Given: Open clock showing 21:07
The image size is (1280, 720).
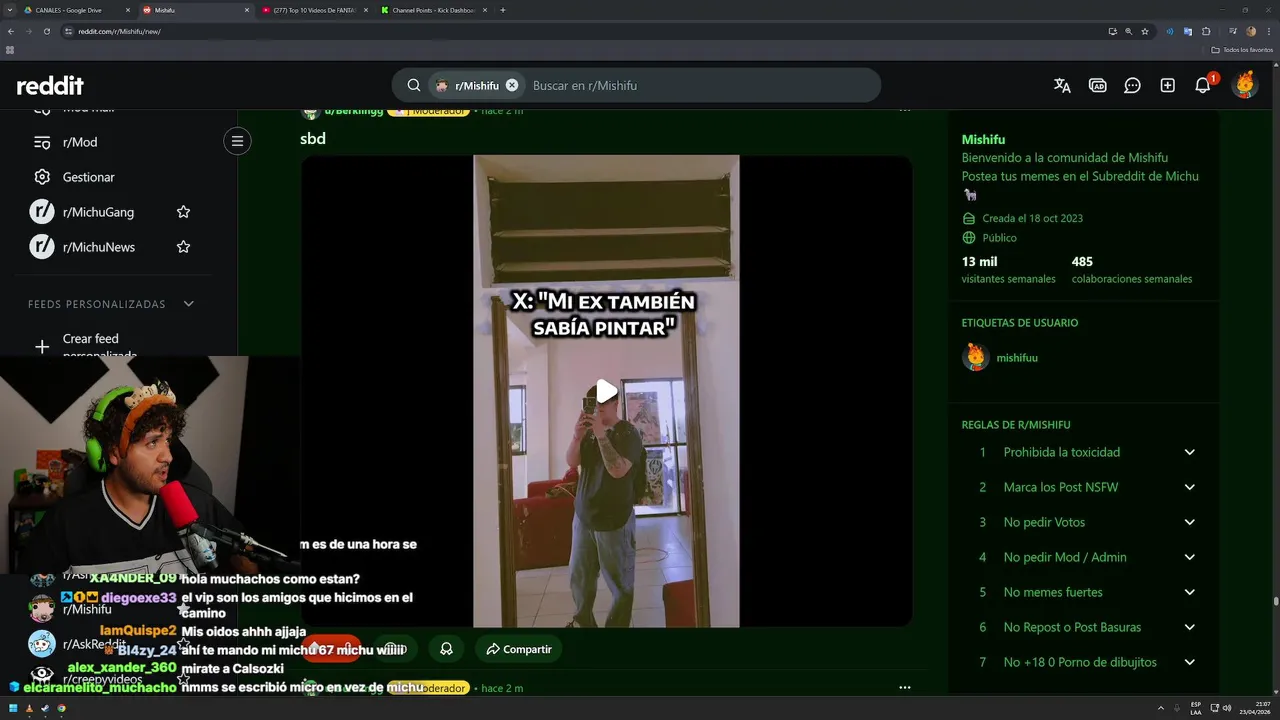Looking at the screenshot, I should [x=1255, y=708].
